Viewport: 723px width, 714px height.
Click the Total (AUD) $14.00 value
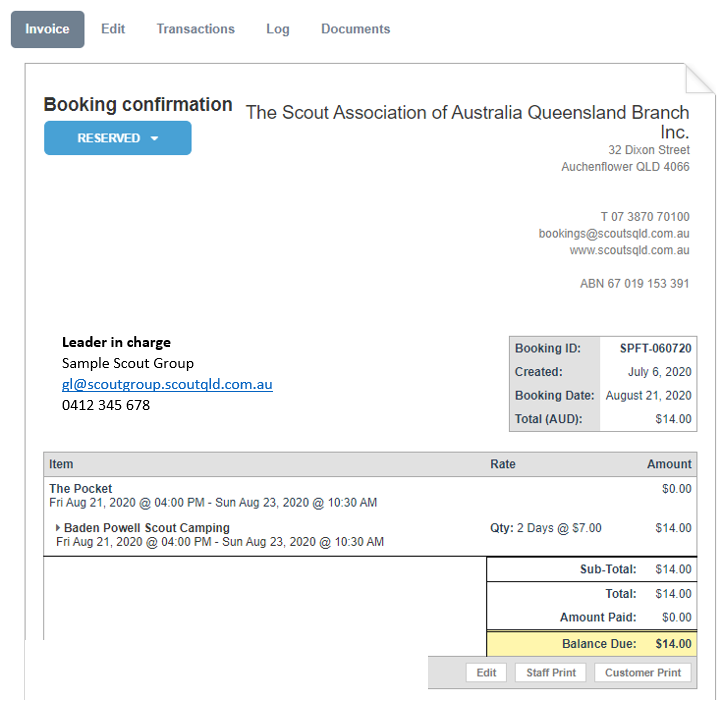tap(673, 419)
